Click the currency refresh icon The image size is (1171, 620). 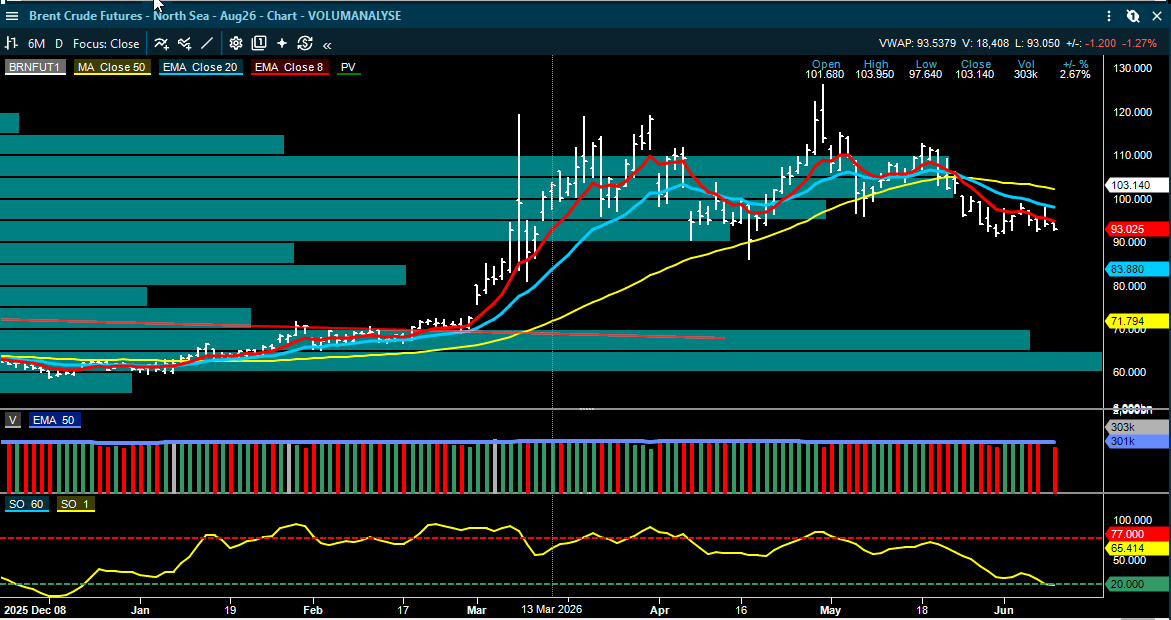point(305,43)
